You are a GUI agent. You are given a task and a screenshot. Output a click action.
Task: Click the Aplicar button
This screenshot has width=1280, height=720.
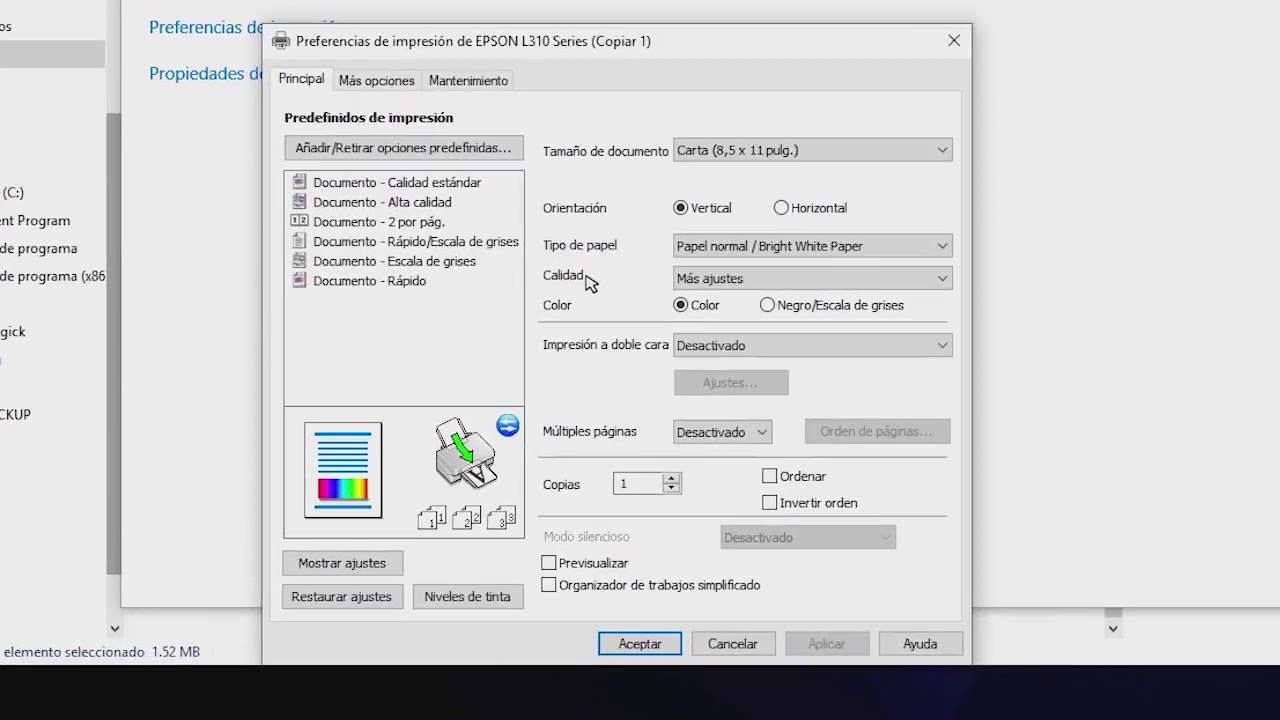pyautogui.click(x=827, y=644)
